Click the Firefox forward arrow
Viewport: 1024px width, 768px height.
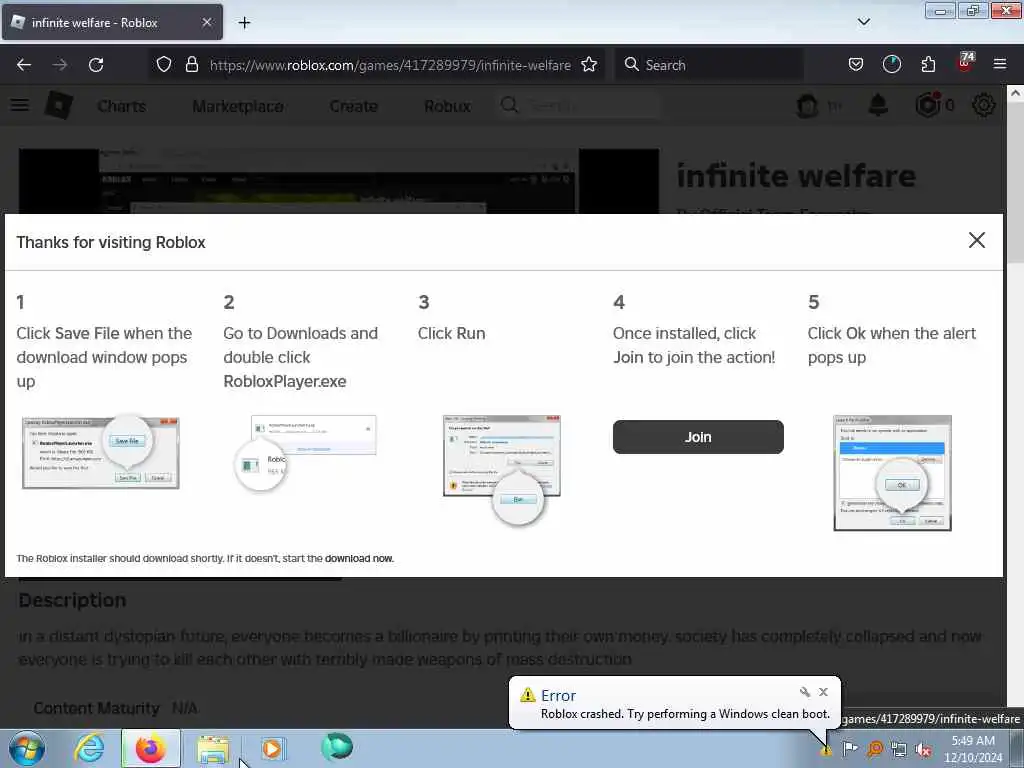[59, 65]
